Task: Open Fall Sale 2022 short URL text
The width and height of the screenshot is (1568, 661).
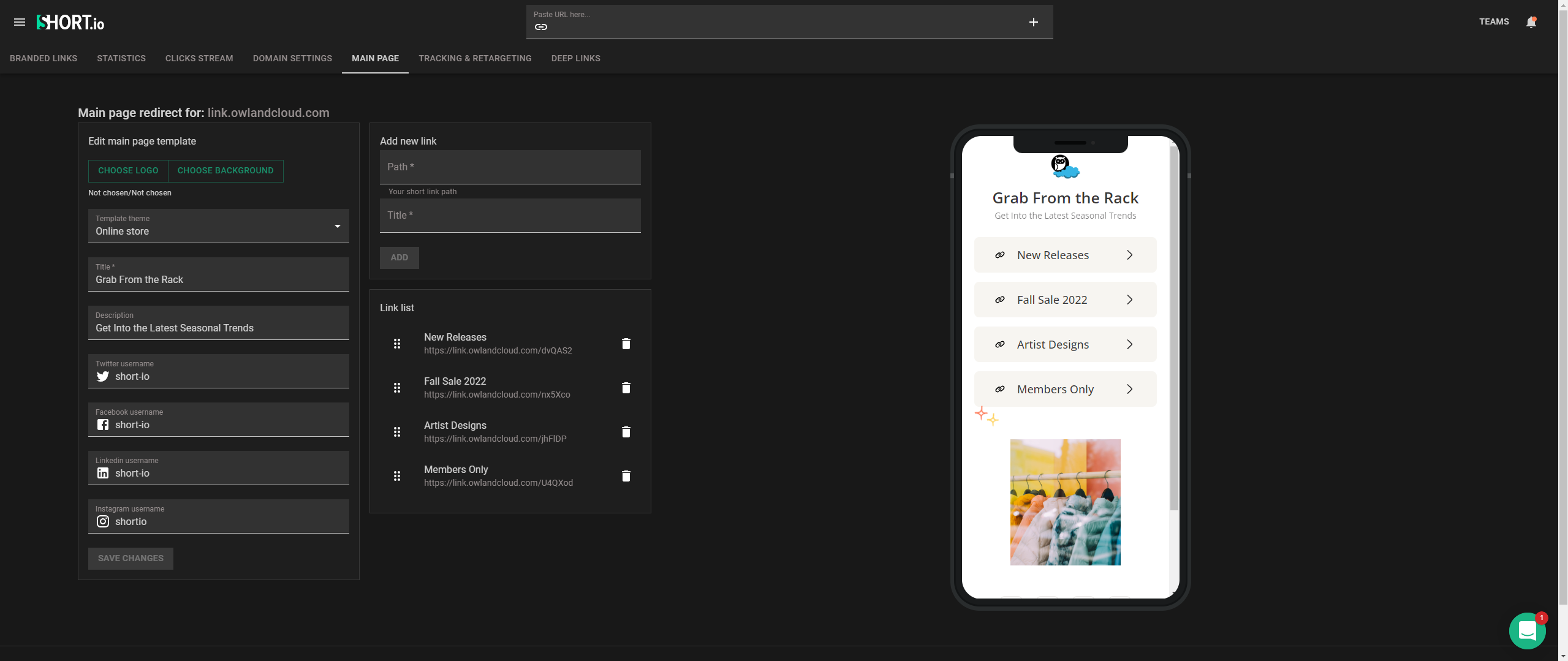Action: pyautogui.click(x=497, y=395)
